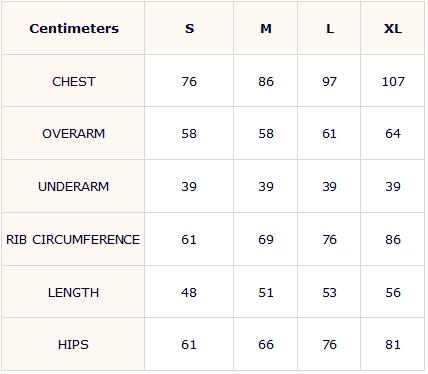The image size is (428, 374).
Task: Select the M hips value 66
Action: coord(266,344)
